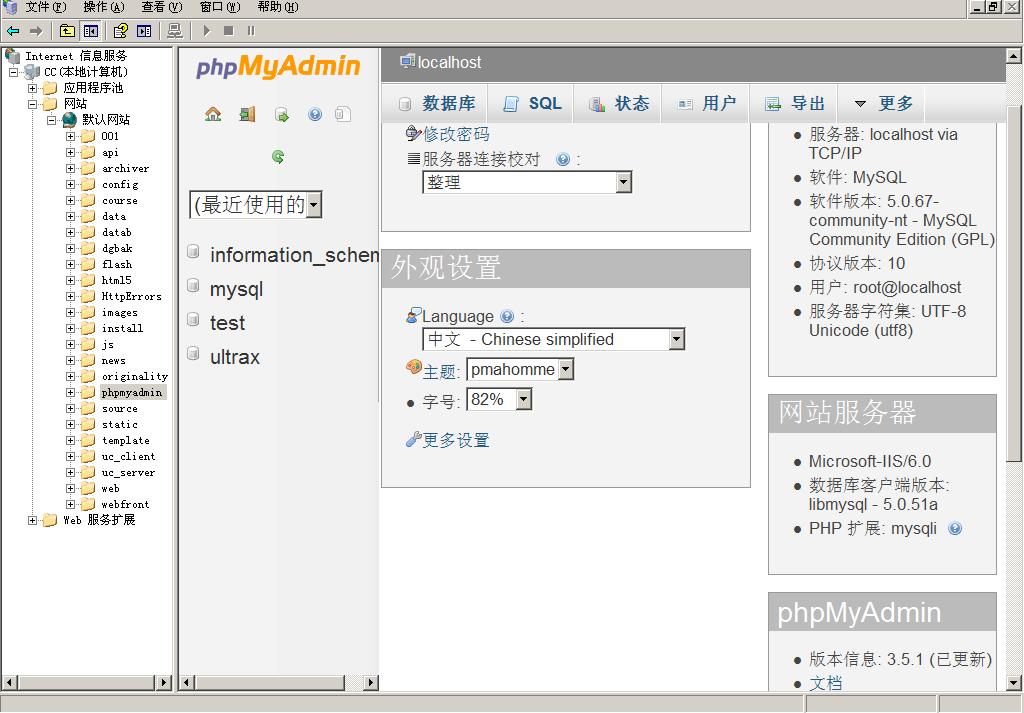The image size is (1024, 713).
Task: Open the phpMyAdmin documentation help icon
Action: click(315, 115)
